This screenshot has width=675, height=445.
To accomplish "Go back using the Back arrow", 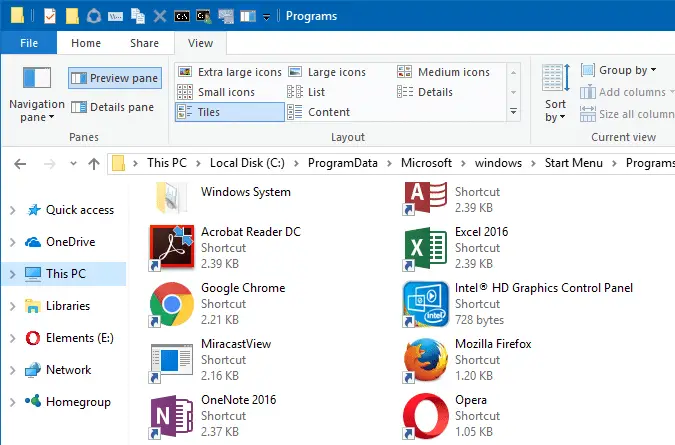I will tap(20, 164).
